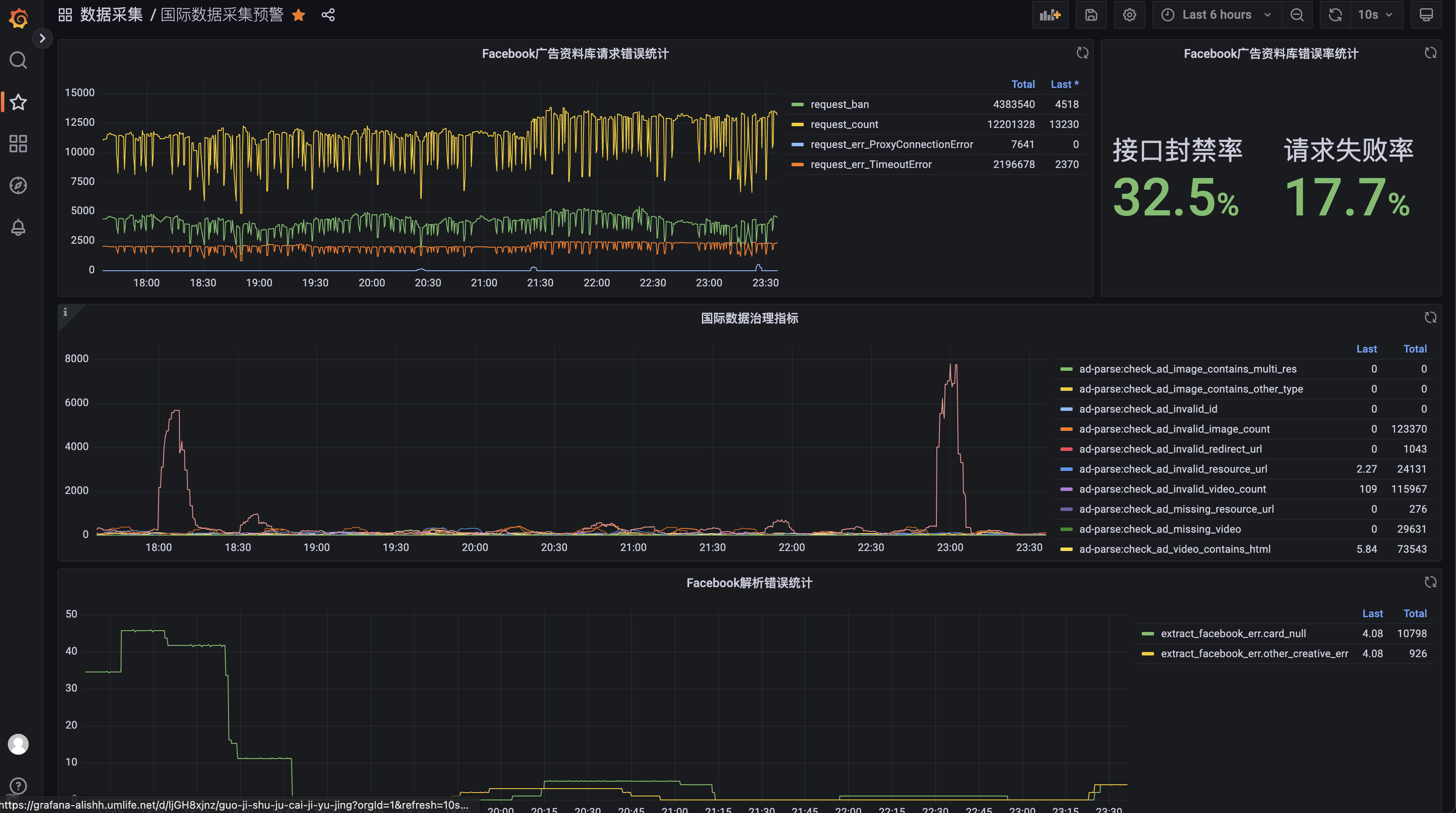Image resolution: width=1456 pixels, height=813 pixels.
Task: Click the refresh spinner on 请求错误统计 panel
Action: pyautogui.click(x=1082, y=53)
